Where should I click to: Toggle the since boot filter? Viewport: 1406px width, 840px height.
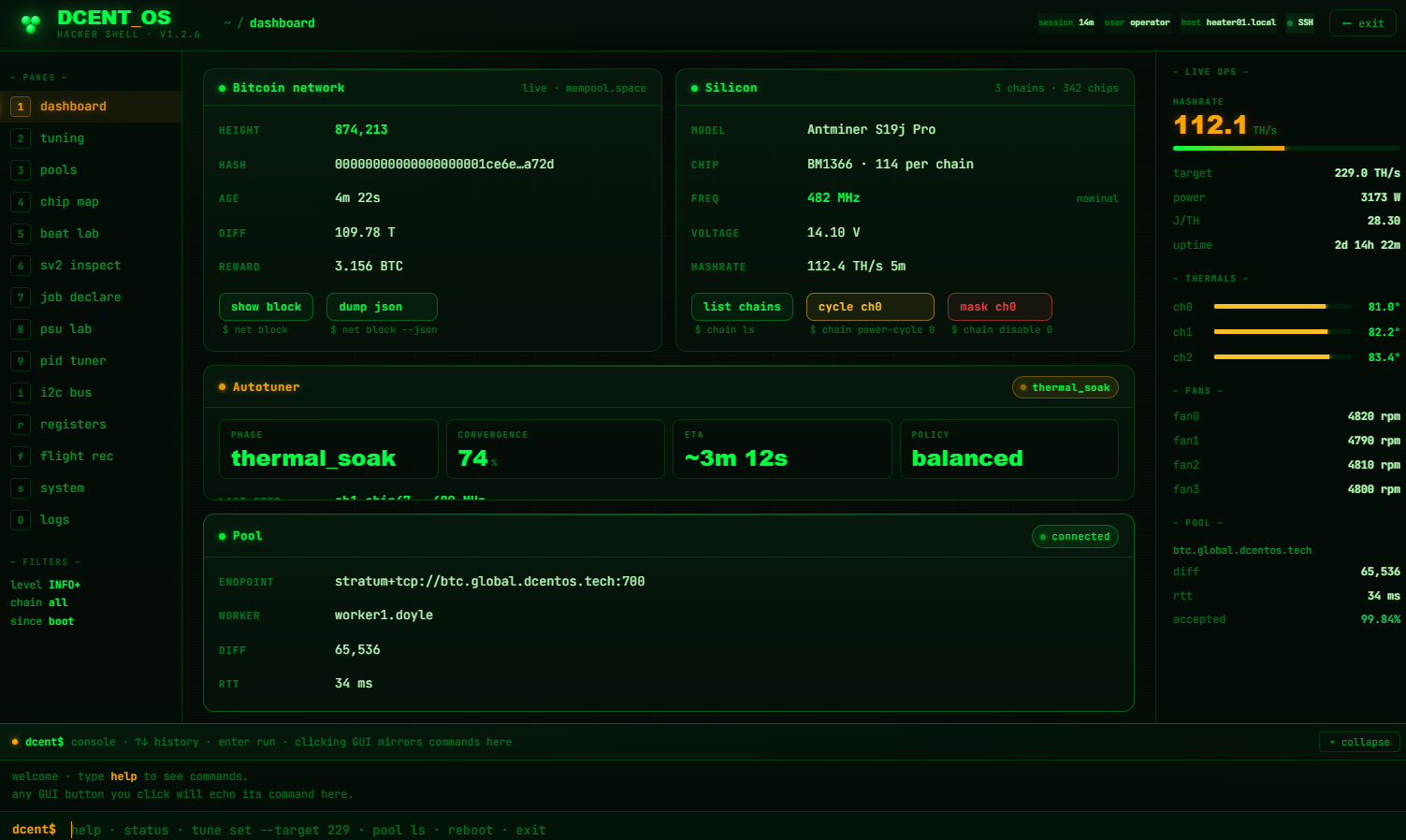pyautogui.click(x=42, y=621)
